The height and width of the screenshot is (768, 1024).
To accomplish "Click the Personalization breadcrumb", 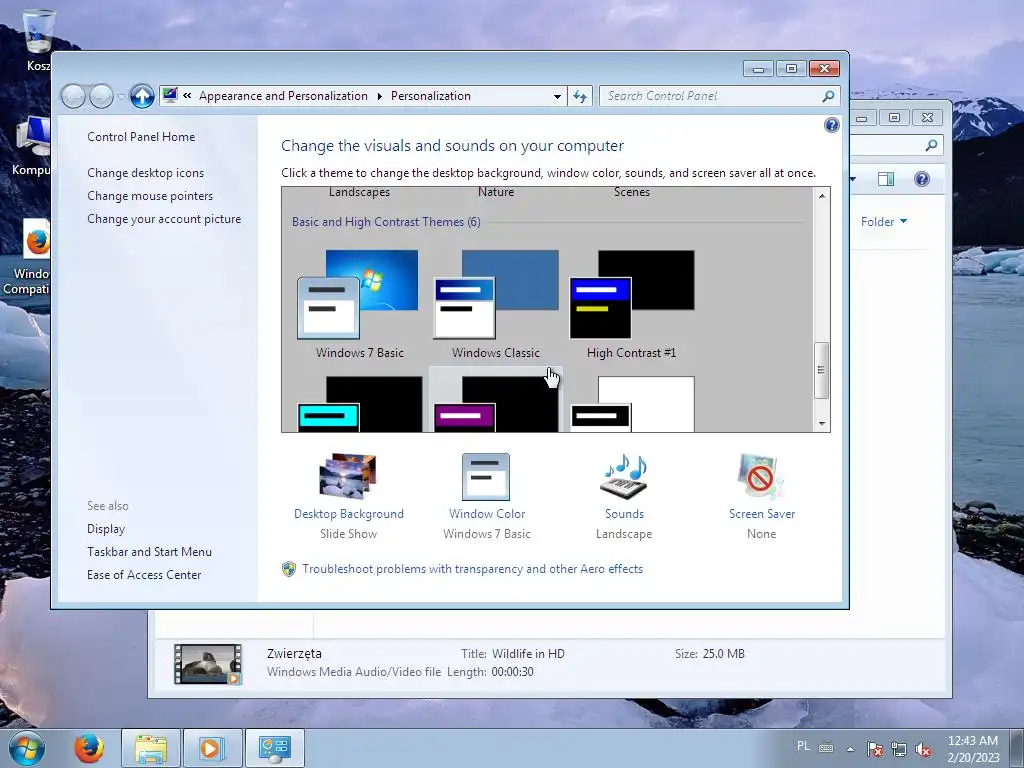I will 431,96.
